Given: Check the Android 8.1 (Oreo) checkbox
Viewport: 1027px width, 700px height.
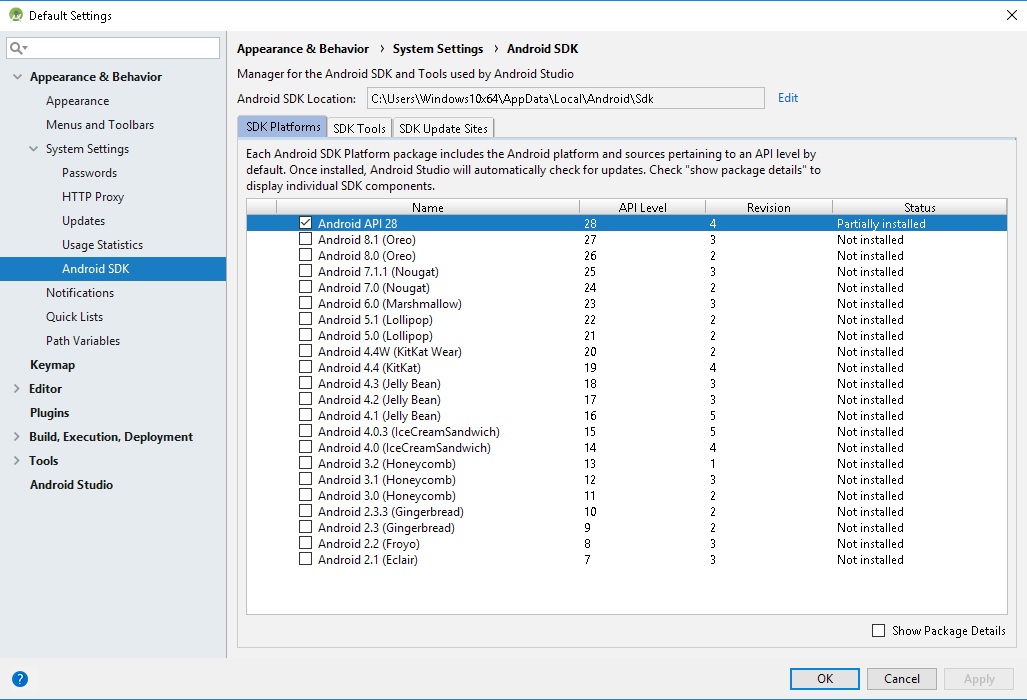Looking at the screenshot, I should (x=305, y=239).
